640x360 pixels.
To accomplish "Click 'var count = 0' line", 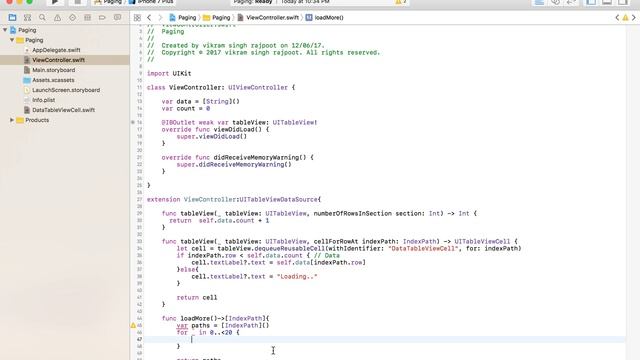I will pyautogui.click(x=186, y=109).
